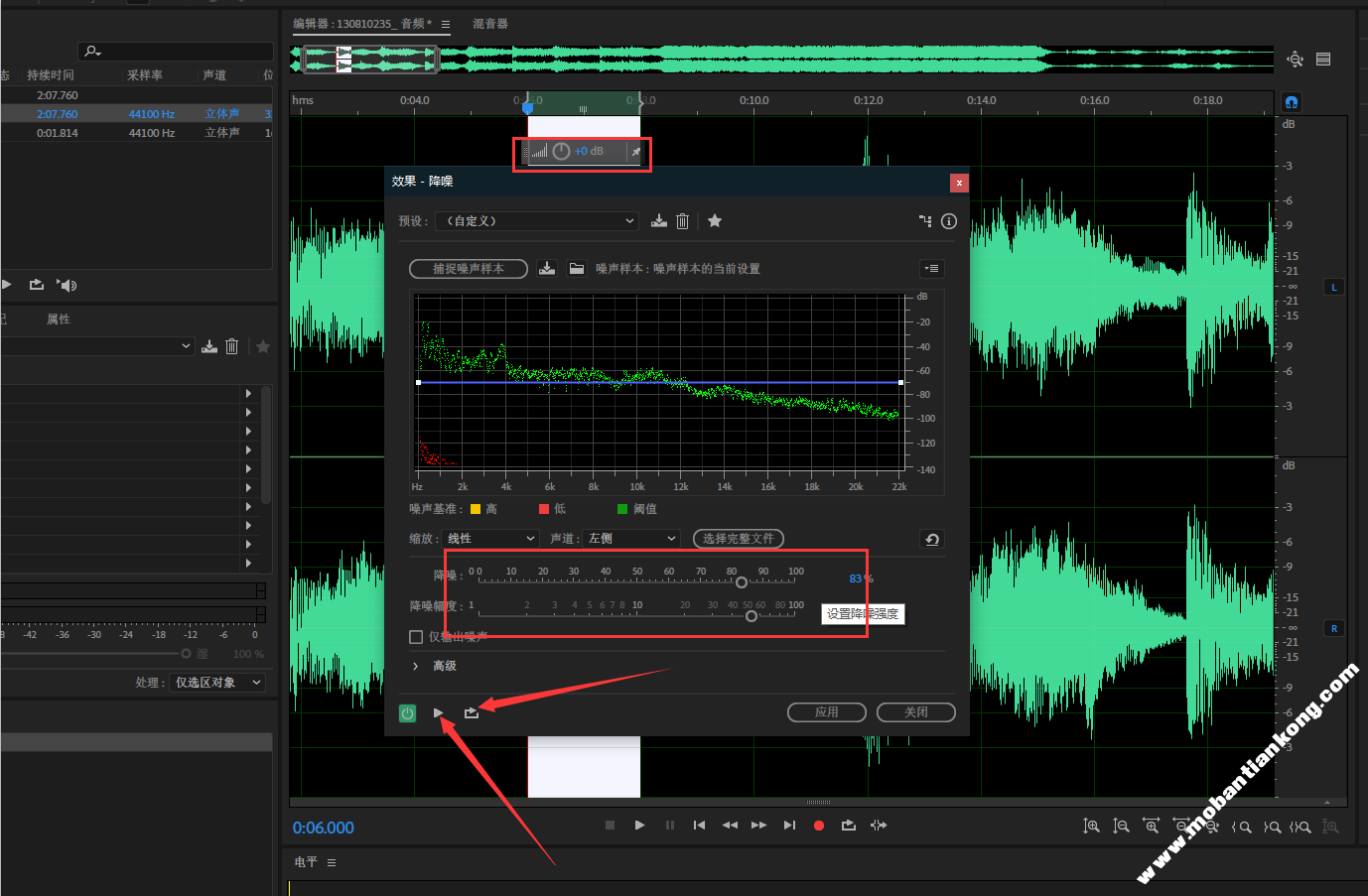The width and height of the screenshot is (1368, 896).
Task: Open the 缩放 线性 dropdown
Action: point(489,539)
